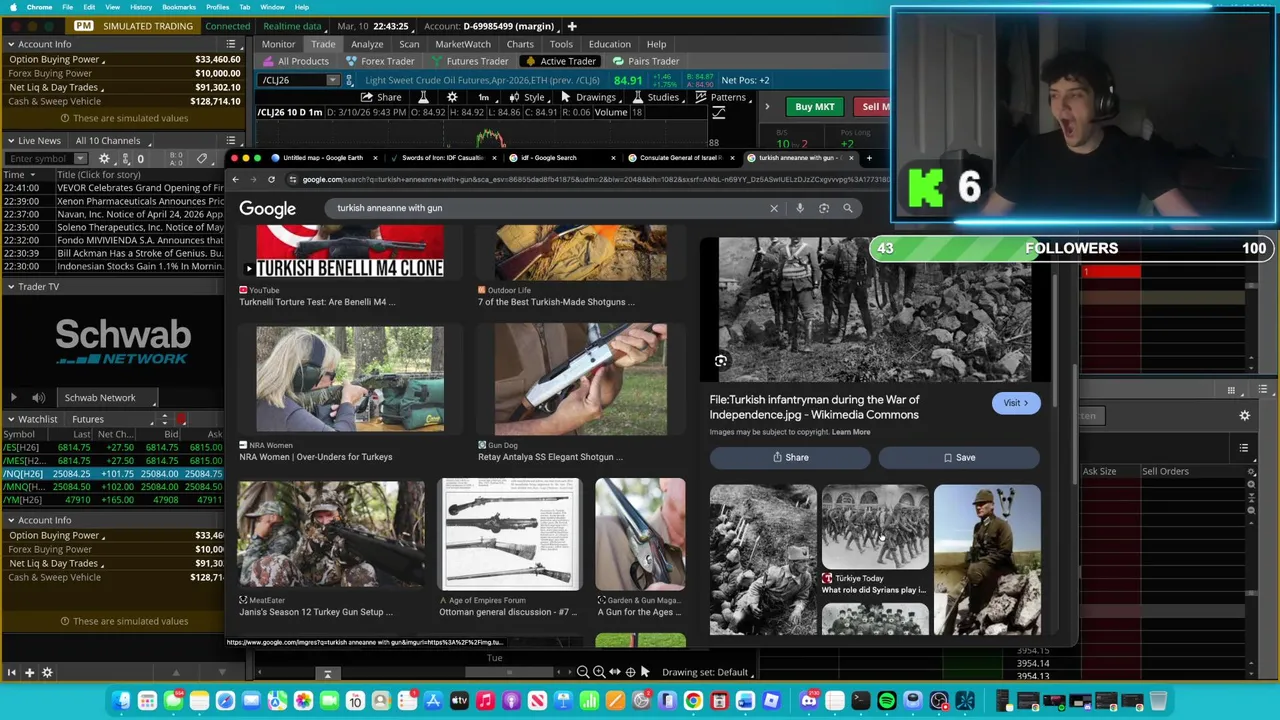Open the Account Info list menu icon
The height and width of the screenshot is (720, 1280).
click(230, 44)
